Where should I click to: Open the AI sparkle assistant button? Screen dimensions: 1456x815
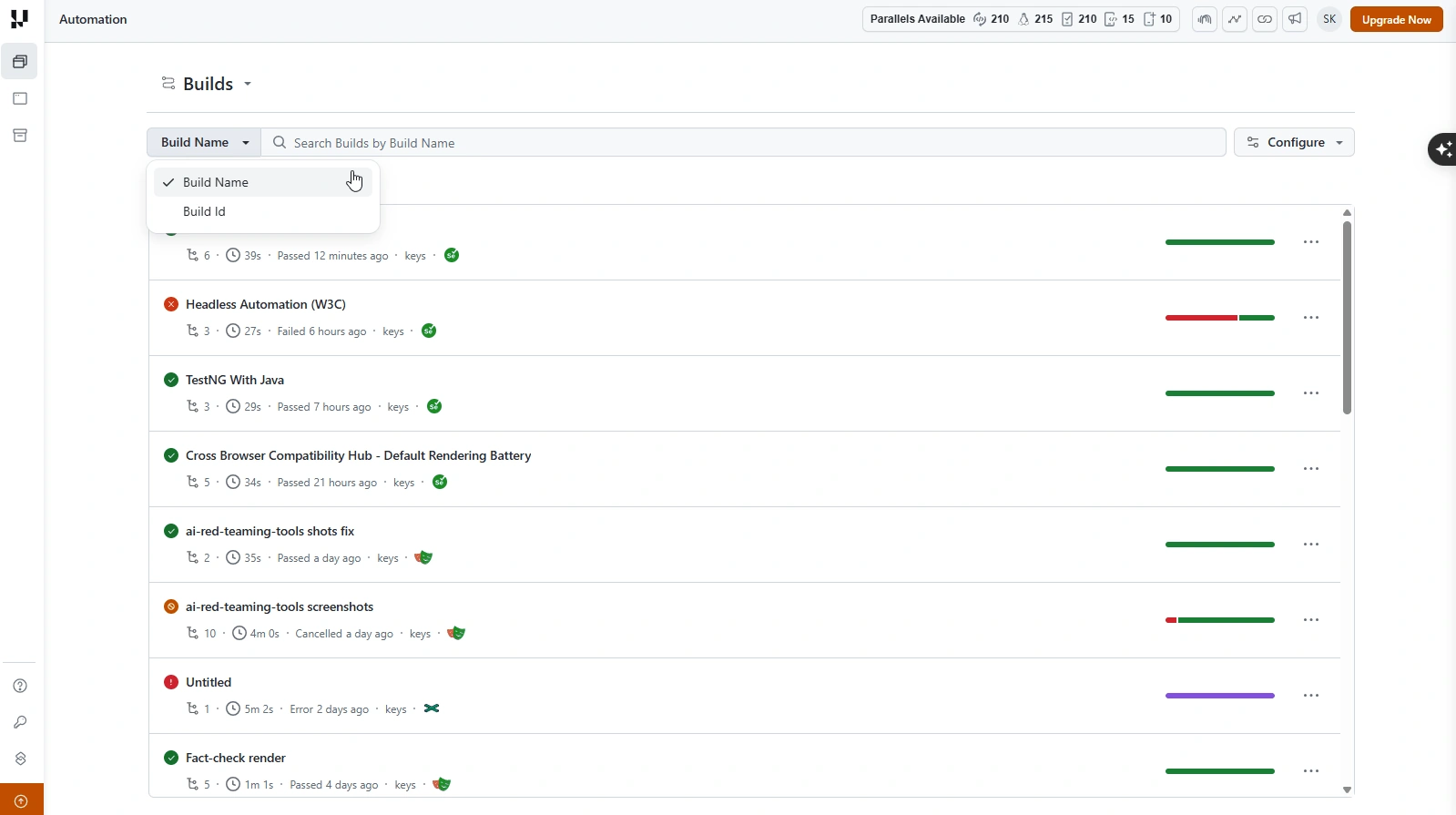click(x=1442, y=149)
